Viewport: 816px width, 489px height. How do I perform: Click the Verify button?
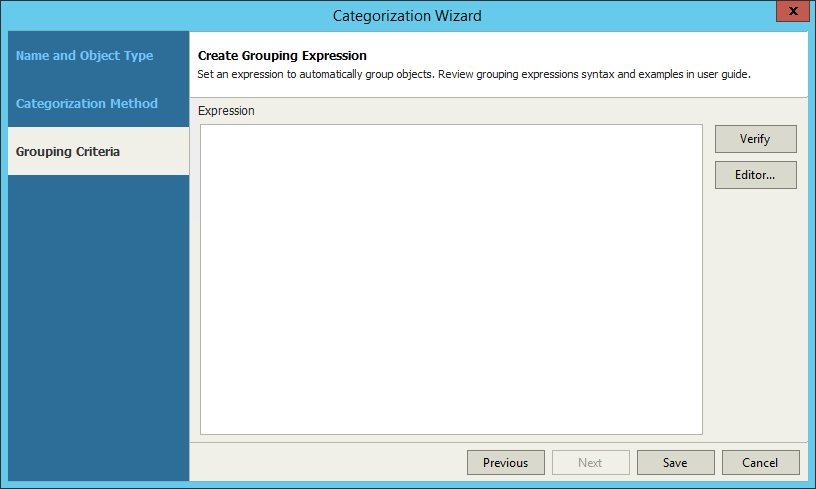(755, 139)
